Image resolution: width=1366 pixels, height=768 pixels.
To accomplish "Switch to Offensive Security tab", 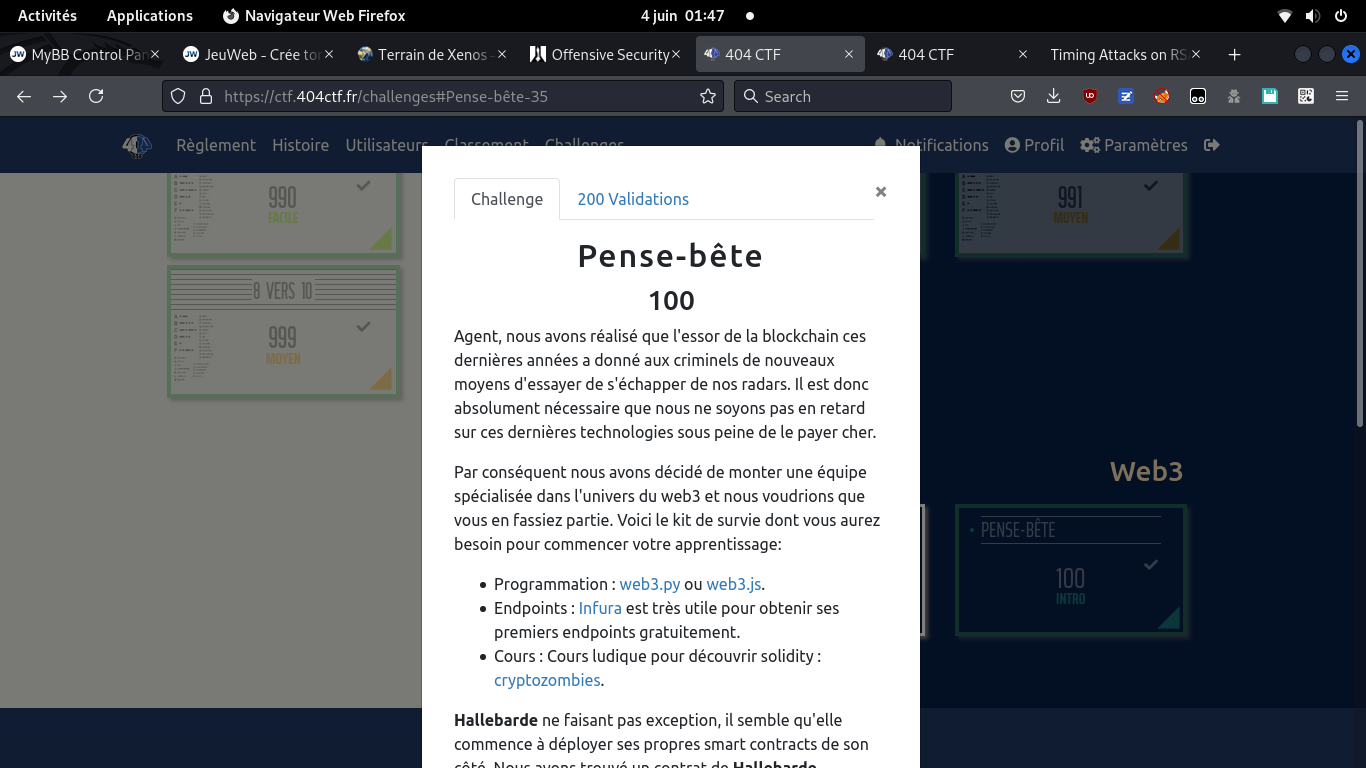I will (604, 54).
